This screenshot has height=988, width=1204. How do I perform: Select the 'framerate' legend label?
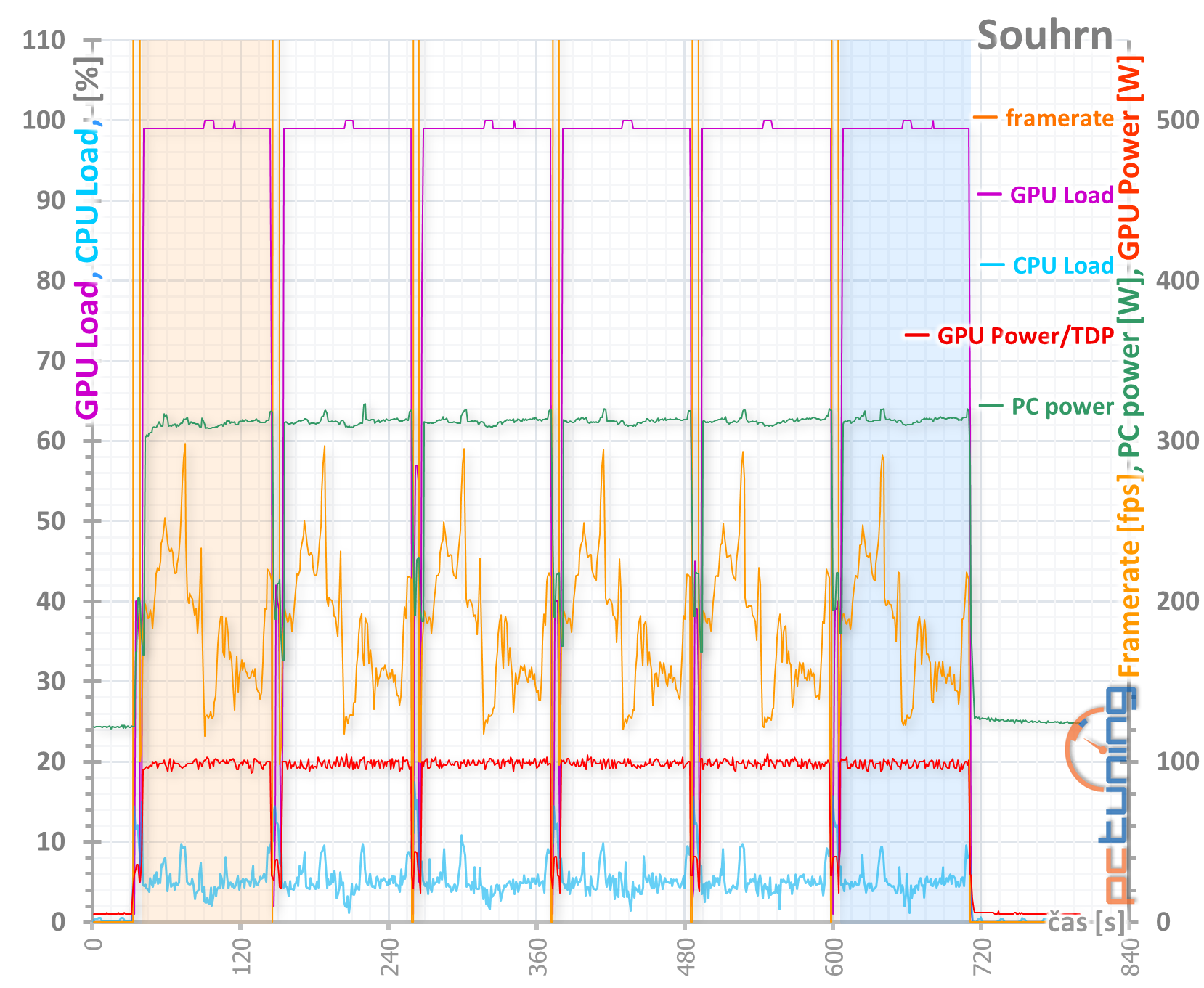[x=1059, y=118]
